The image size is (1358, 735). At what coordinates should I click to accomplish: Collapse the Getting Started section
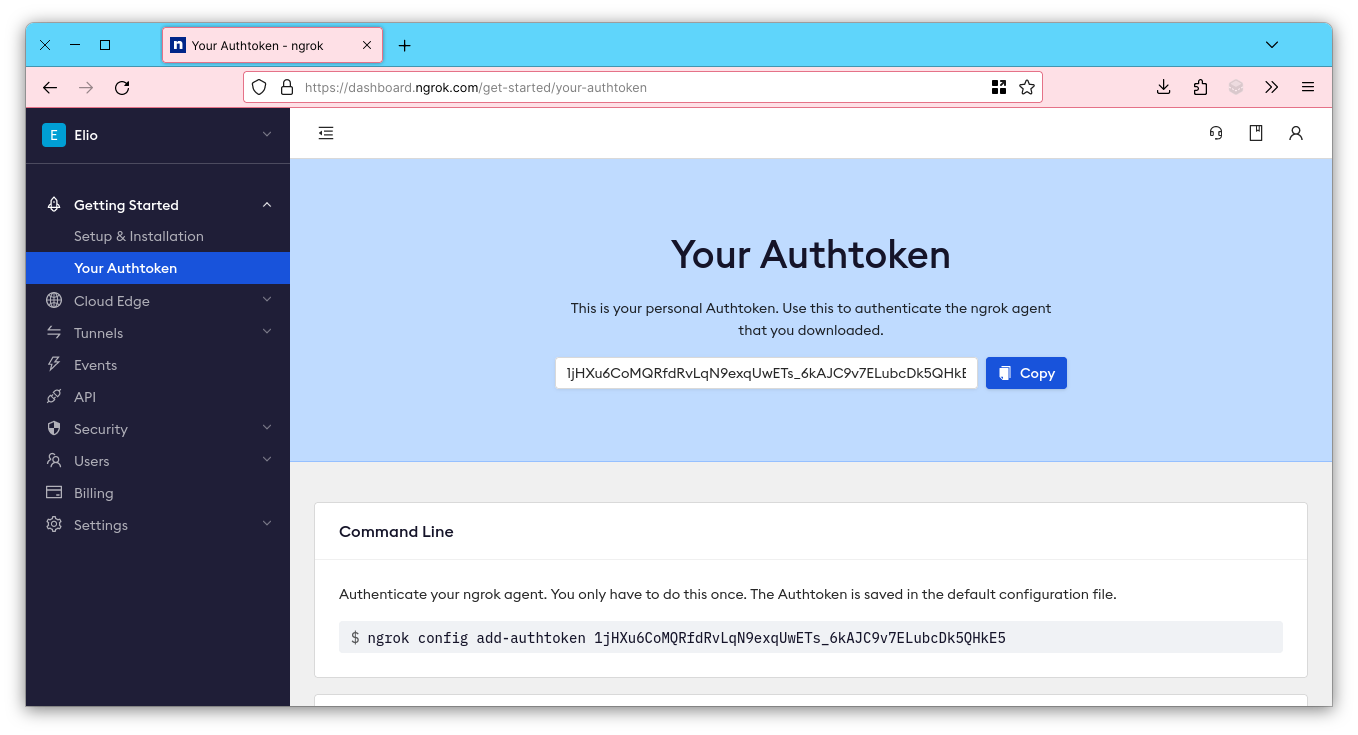tap(266, 204)
